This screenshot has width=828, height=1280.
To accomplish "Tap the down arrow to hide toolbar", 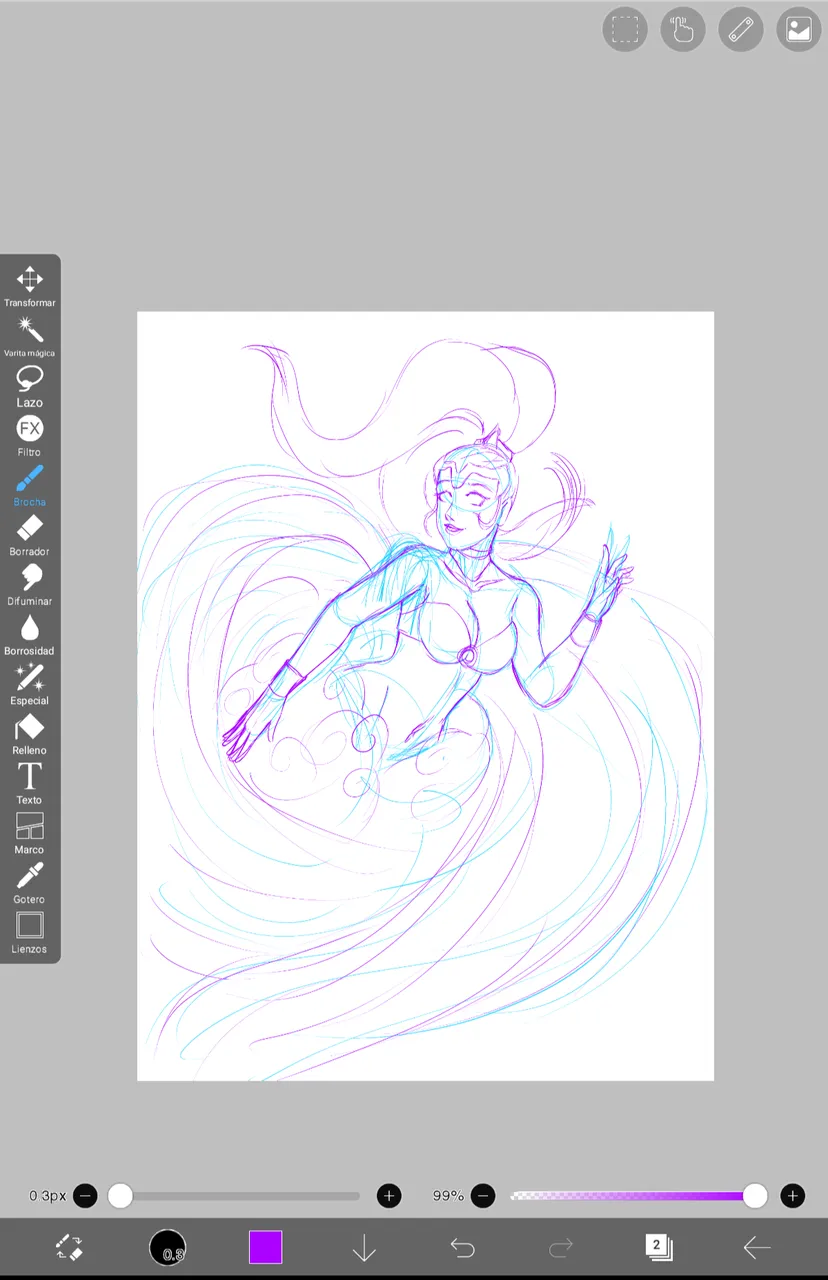I will click(364, 1247).
